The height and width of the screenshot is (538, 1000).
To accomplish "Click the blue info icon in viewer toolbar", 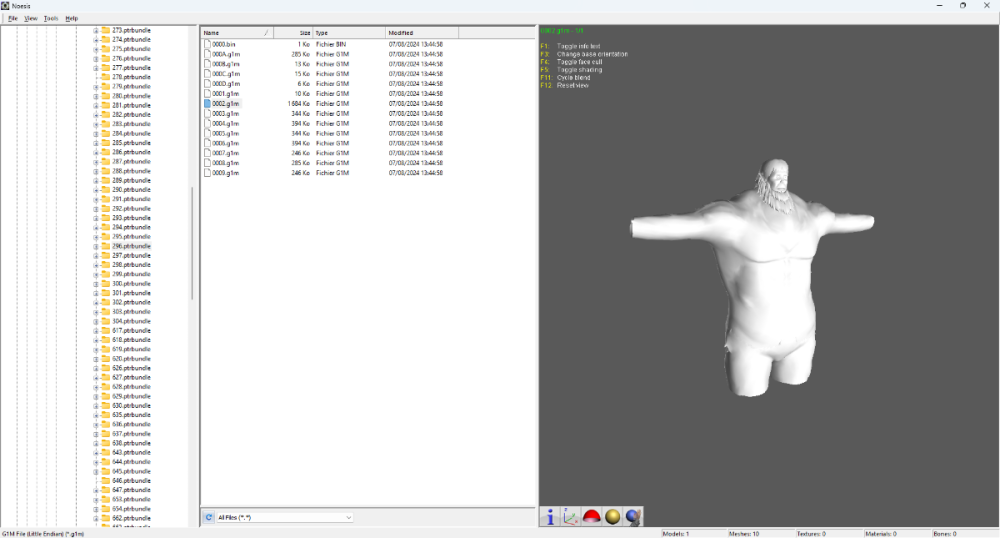I will 550,517.
